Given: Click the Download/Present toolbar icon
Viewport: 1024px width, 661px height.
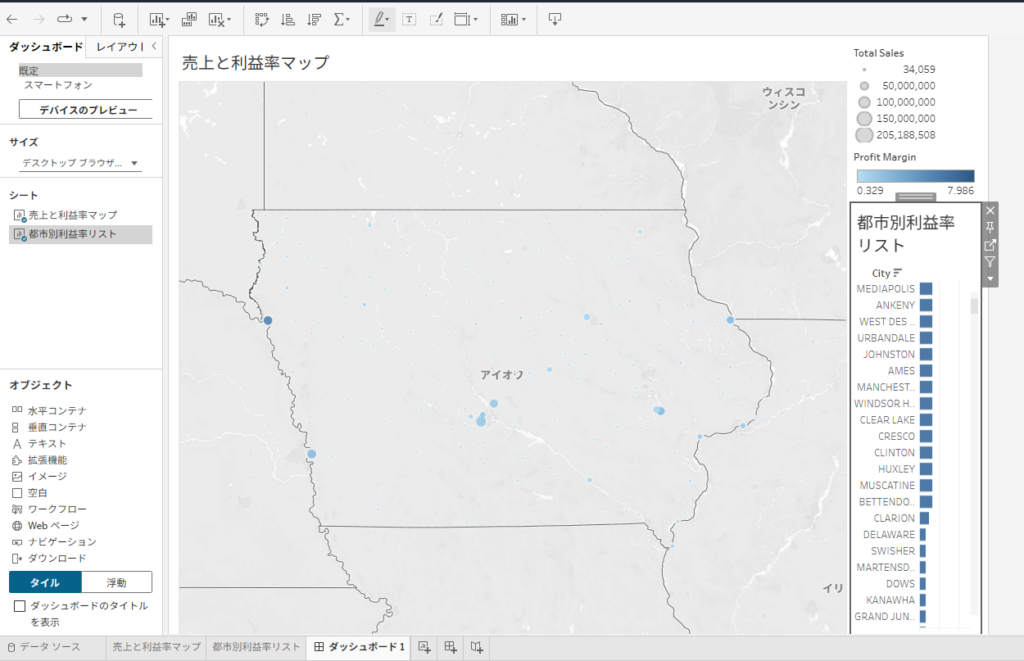Looking at the screenshot, I should point(555,19).
